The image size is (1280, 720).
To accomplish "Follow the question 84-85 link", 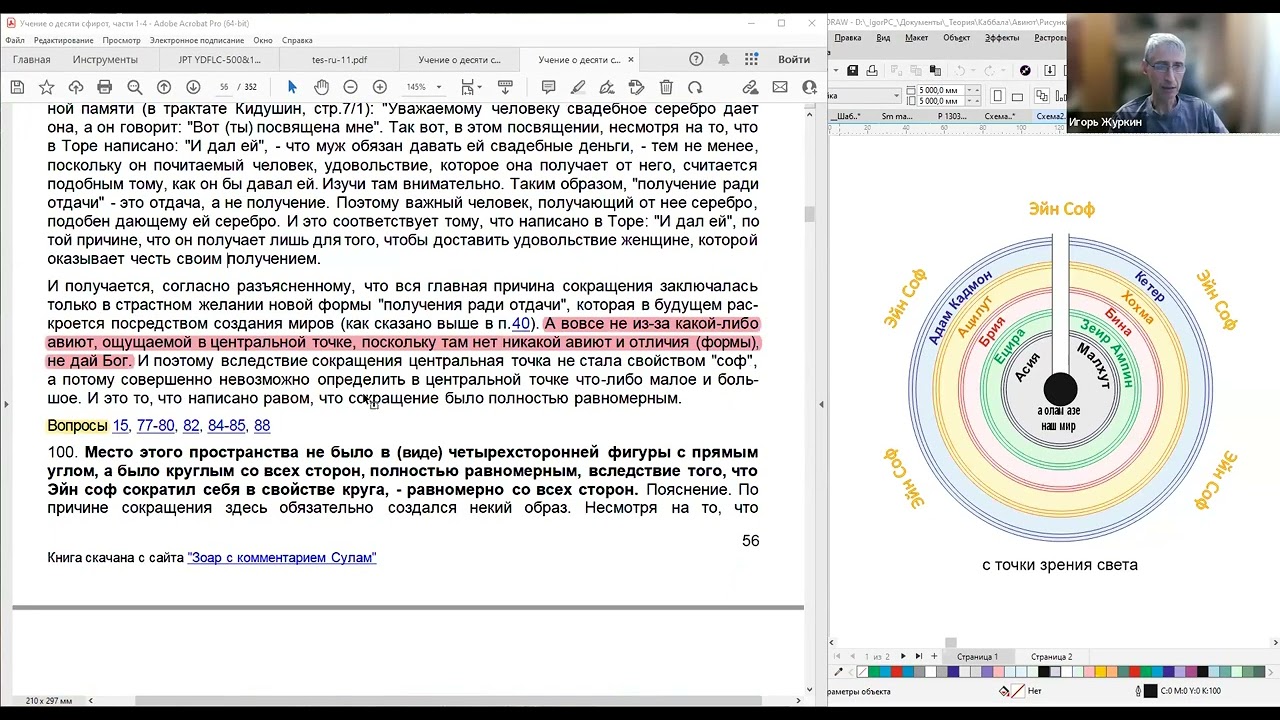I will (x=226, y=426).
